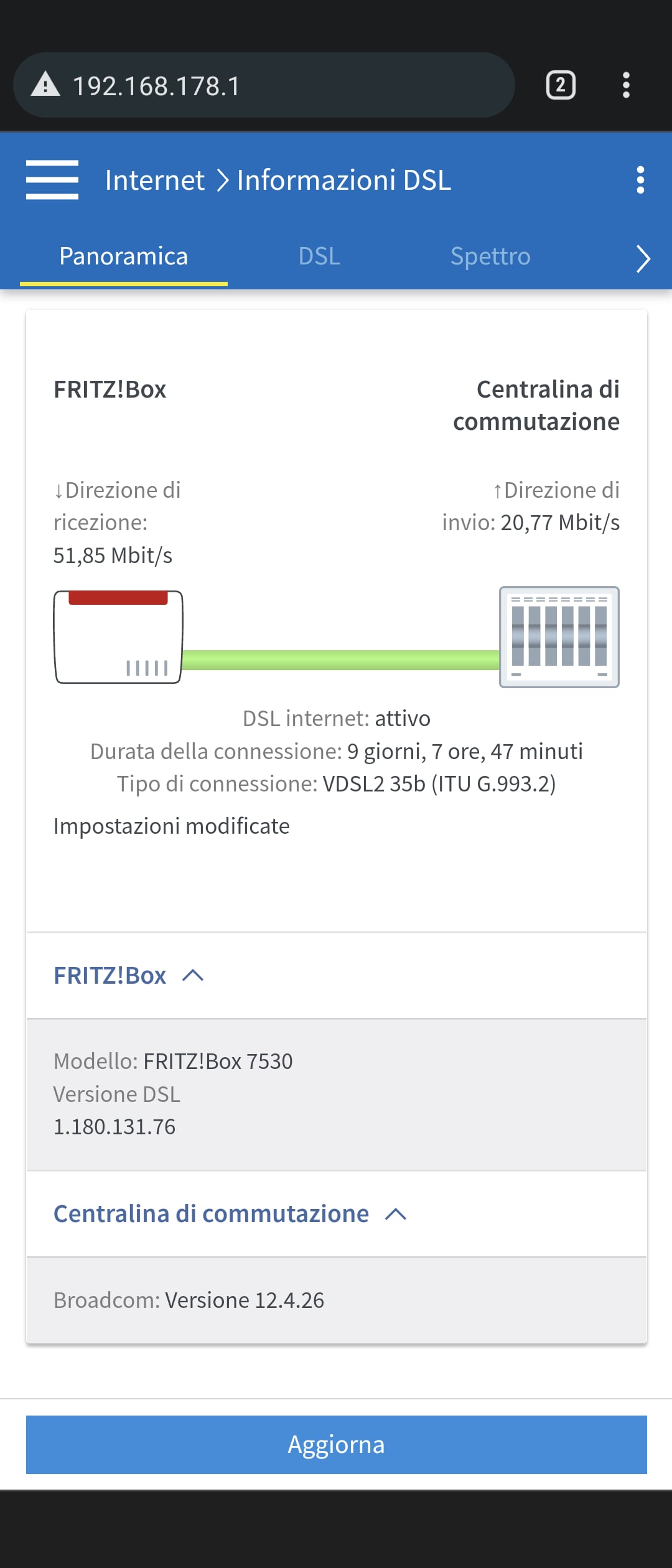Image resolution: width=672 pixels, height=1568 pixels.
Task: Click the Informazioni DSL page title
Action: [343, 180]
